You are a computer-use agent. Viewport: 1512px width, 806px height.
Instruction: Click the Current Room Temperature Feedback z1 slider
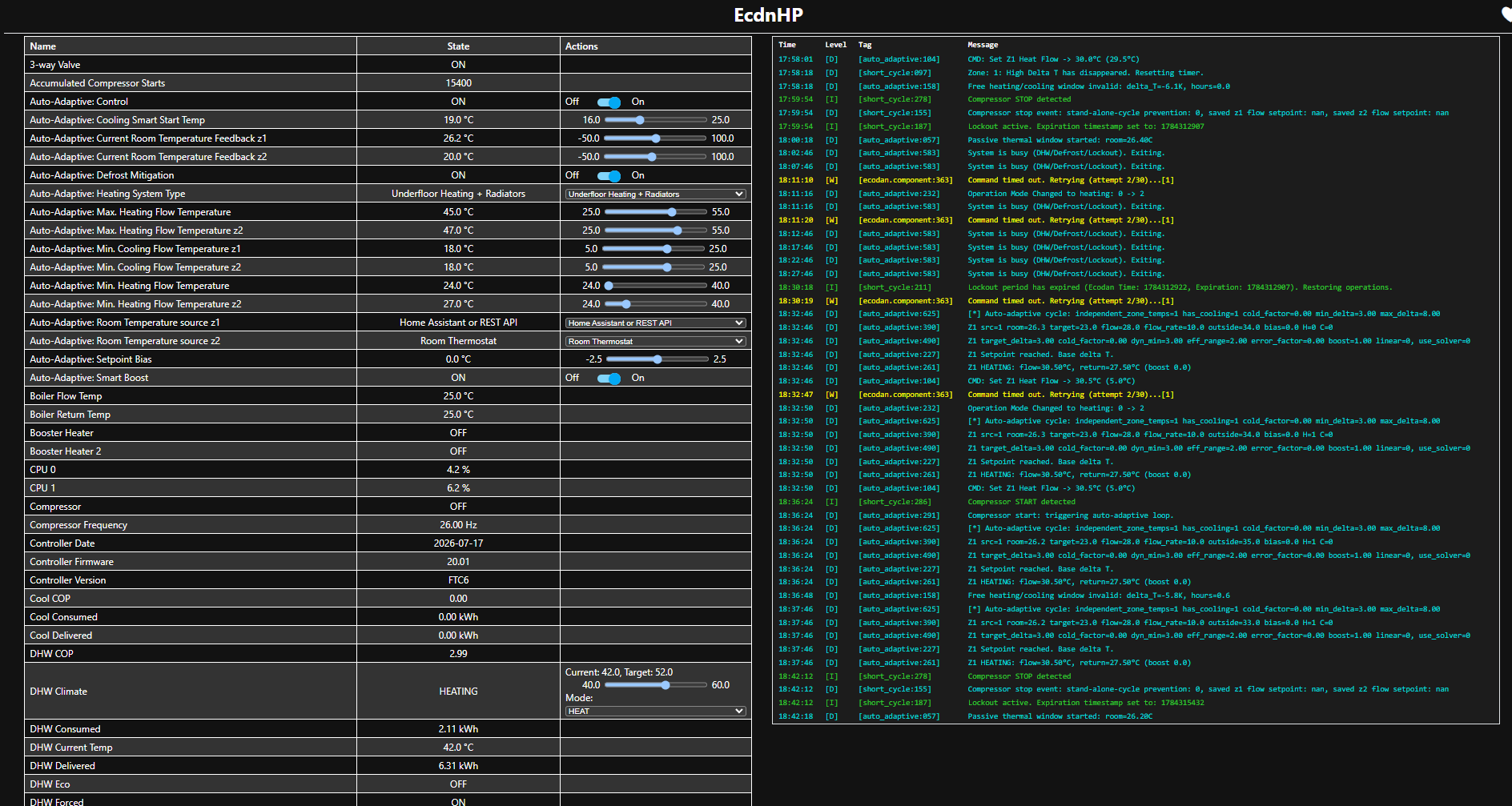pyautogui.click(x=656, y=138)
